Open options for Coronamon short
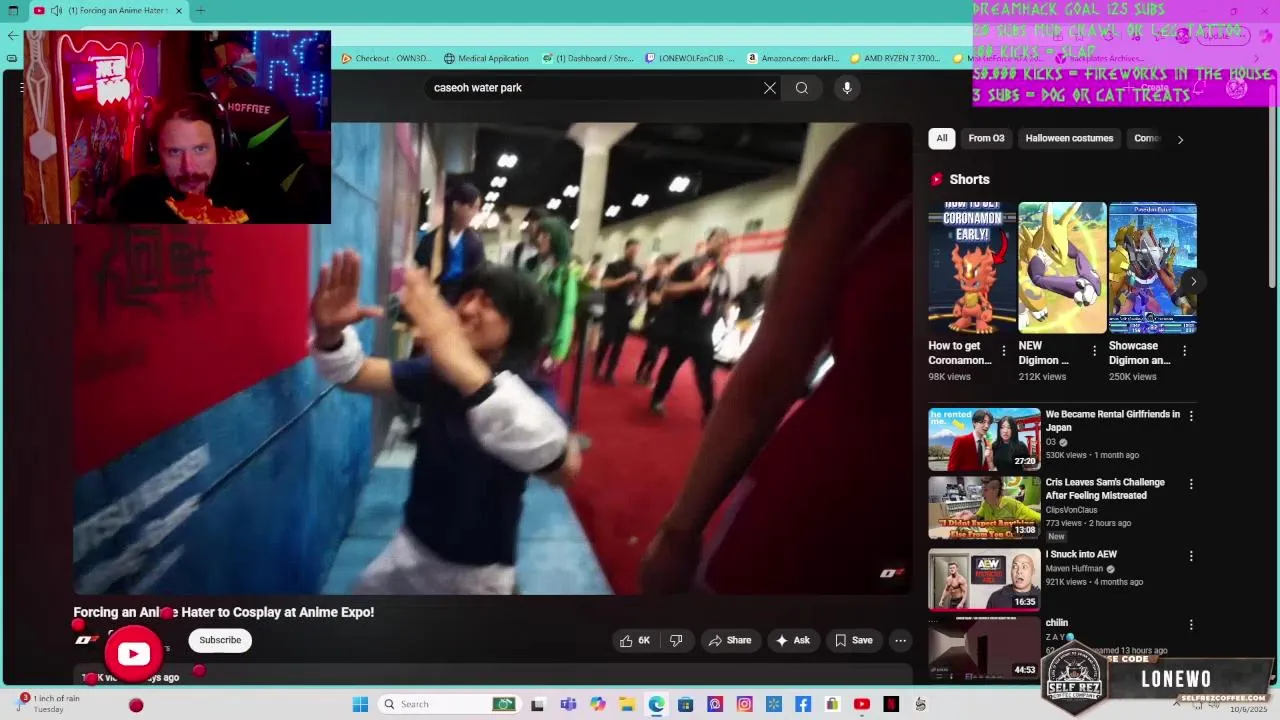The image size is (1280, 720). tap(1005, 351)
